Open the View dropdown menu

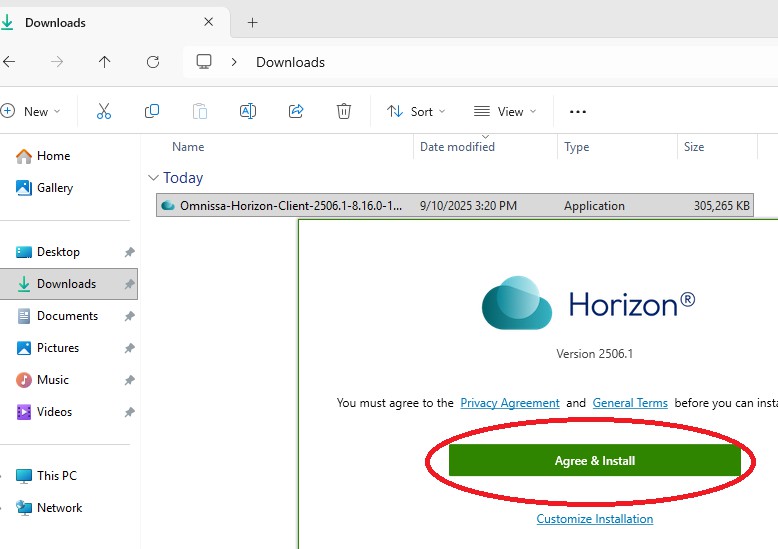[x=505, y=111]
